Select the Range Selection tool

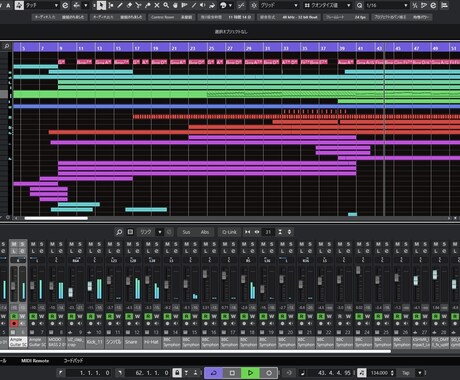click(x=111, y=5)
